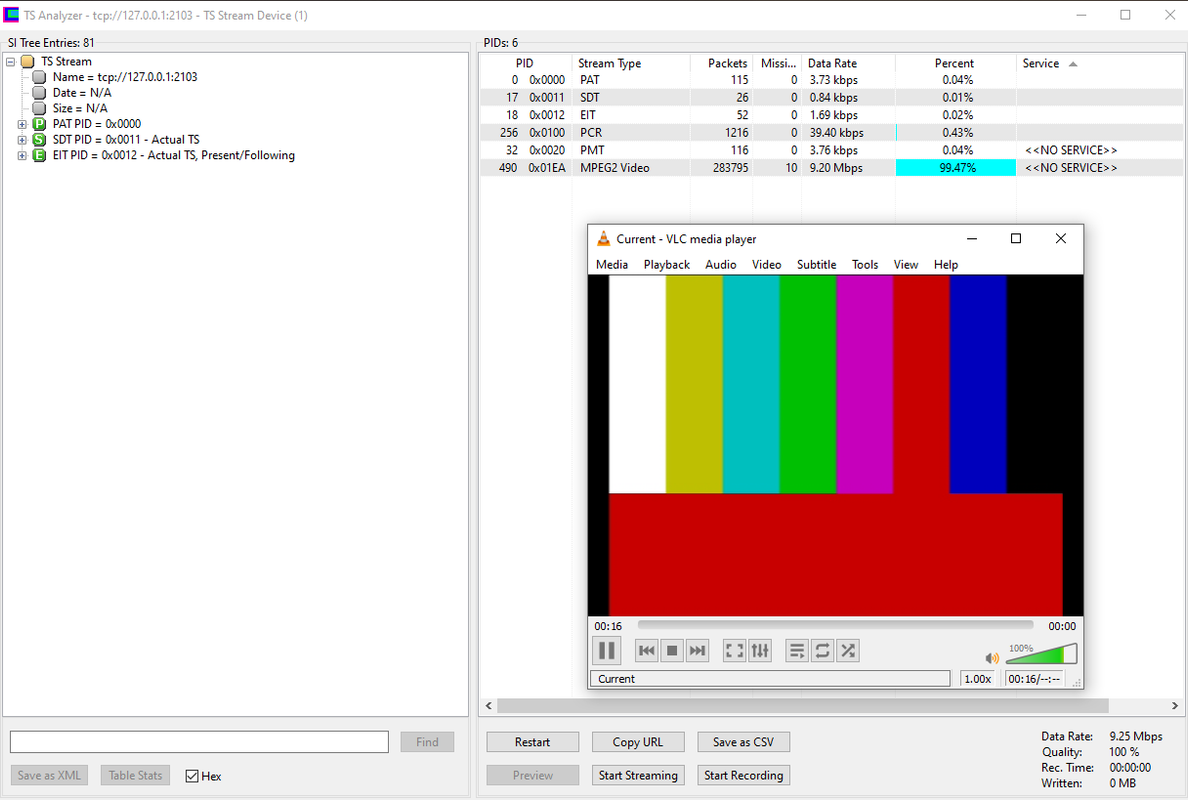Click VLC playback speed 1.00x

[977, 679]
